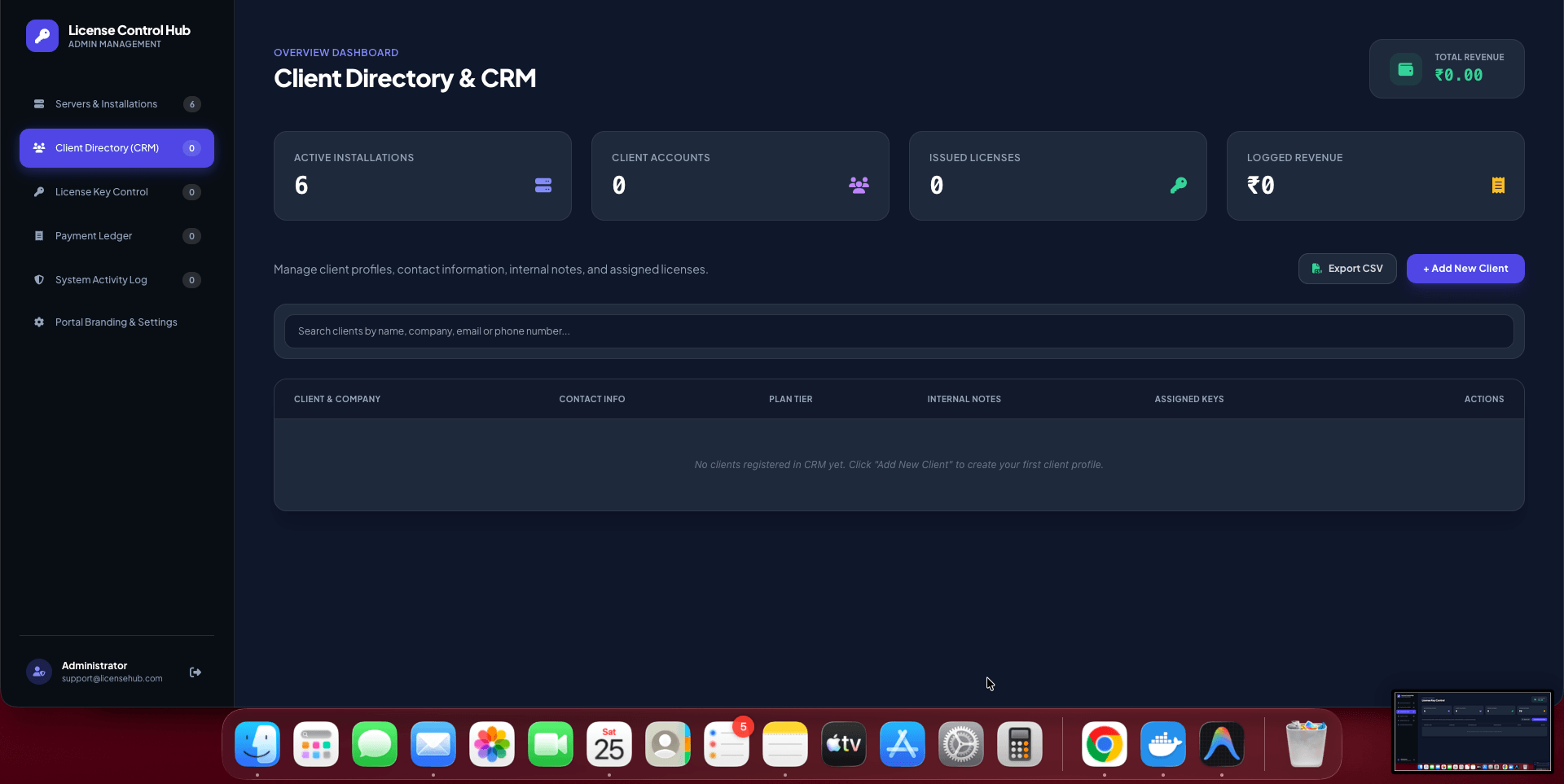Open the Trash in the dock
Viewport: 1564px width, 784px height.
[x=1307, y=744]
